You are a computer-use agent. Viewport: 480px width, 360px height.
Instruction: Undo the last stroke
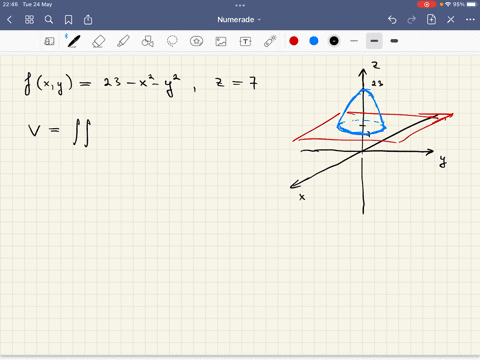tap(392, 20)
